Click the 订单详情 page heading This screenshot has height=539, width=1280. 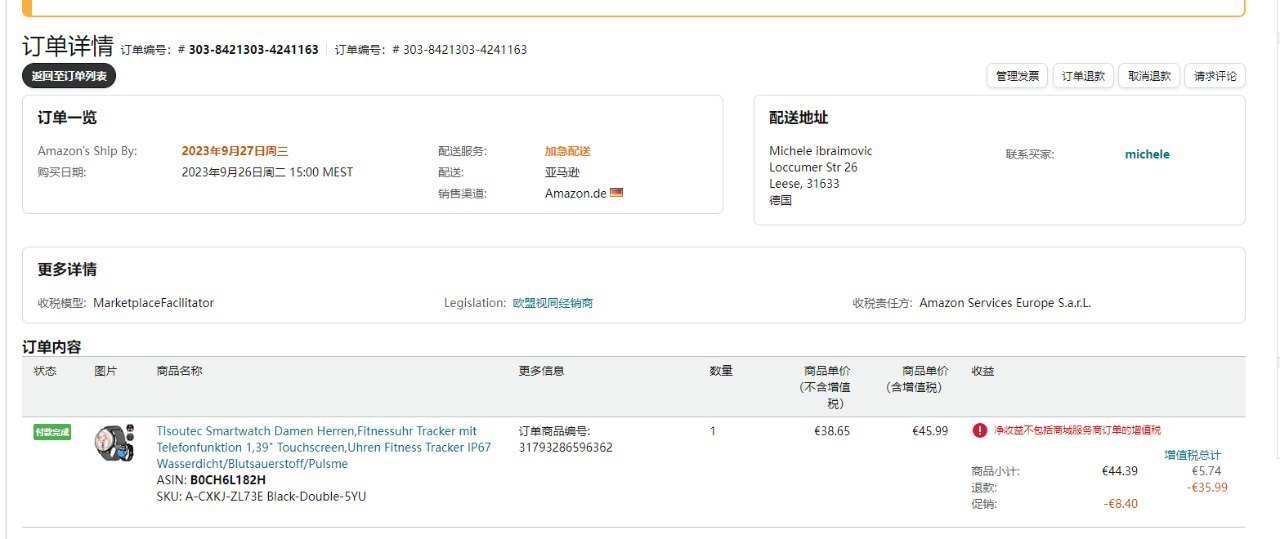(68, 46)
